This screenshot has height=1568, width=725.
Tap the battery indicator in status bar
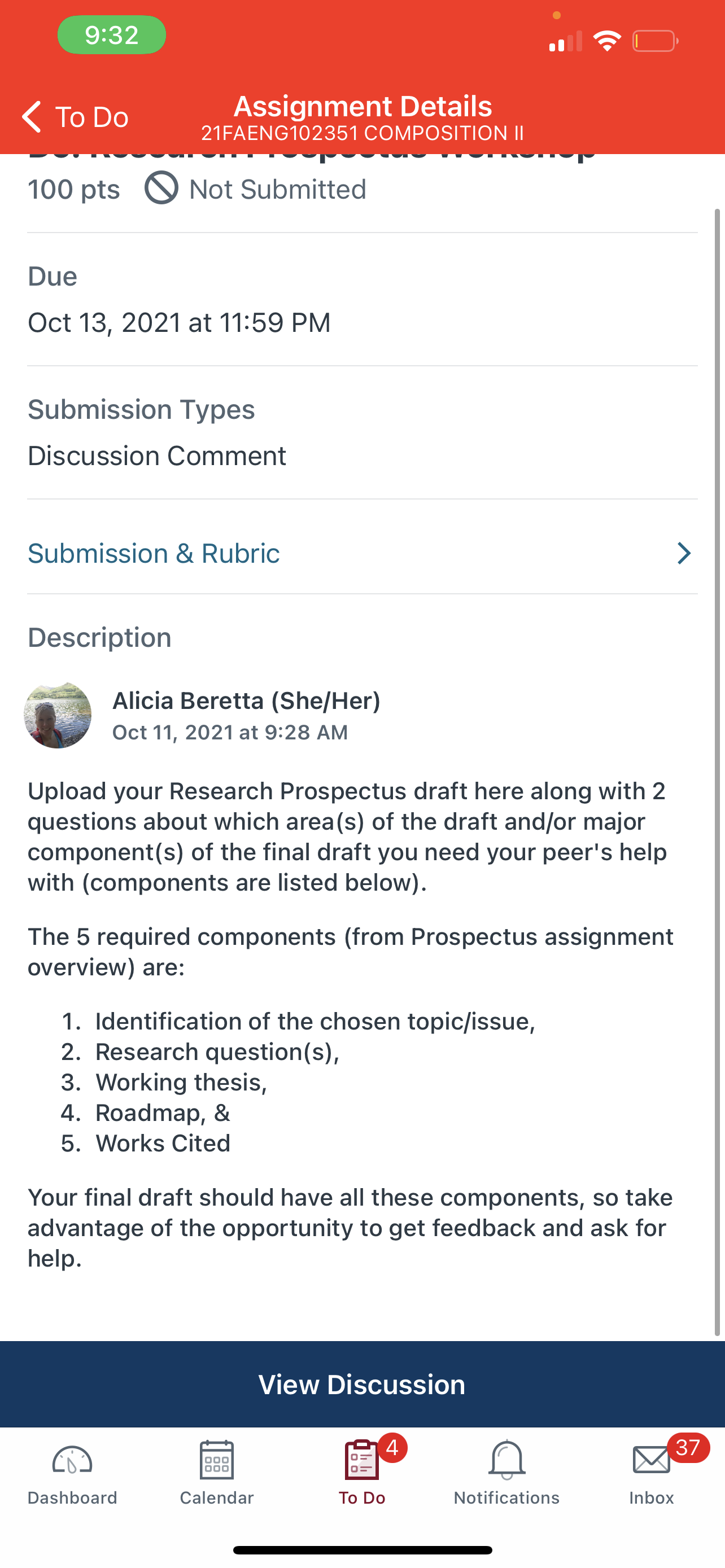(655, 41)
